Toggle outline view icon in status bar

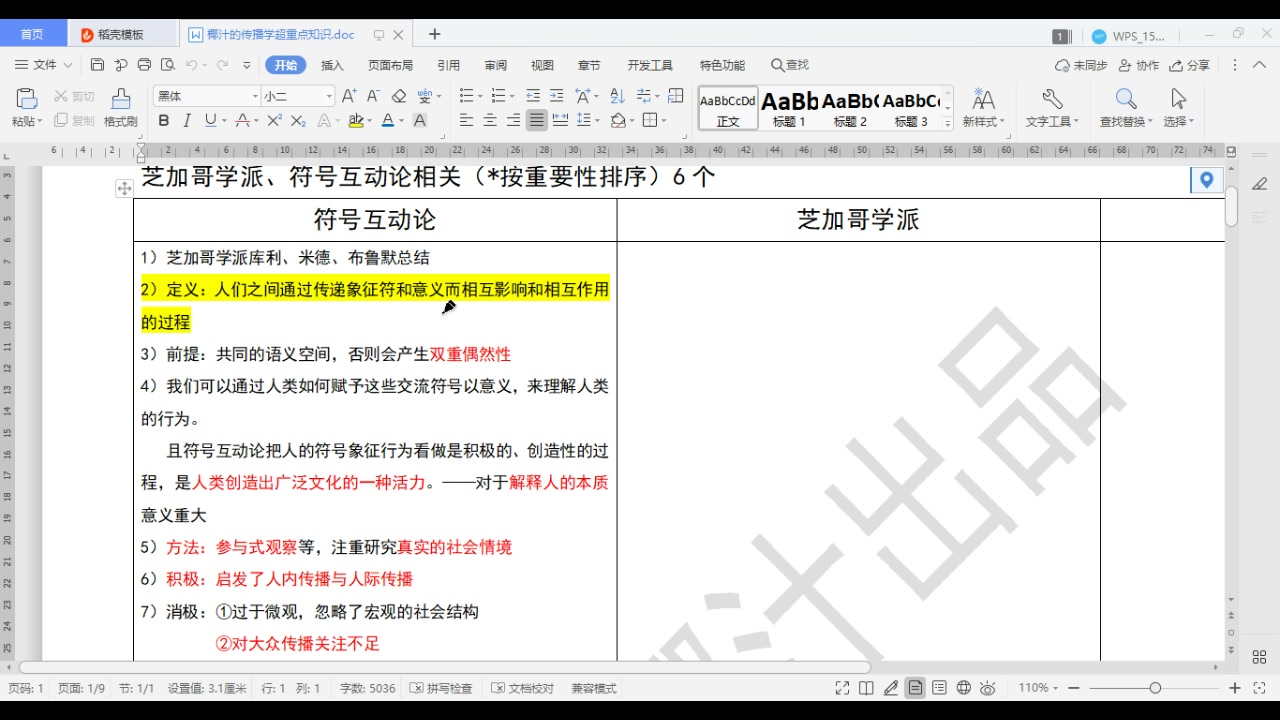coord(939,688)
